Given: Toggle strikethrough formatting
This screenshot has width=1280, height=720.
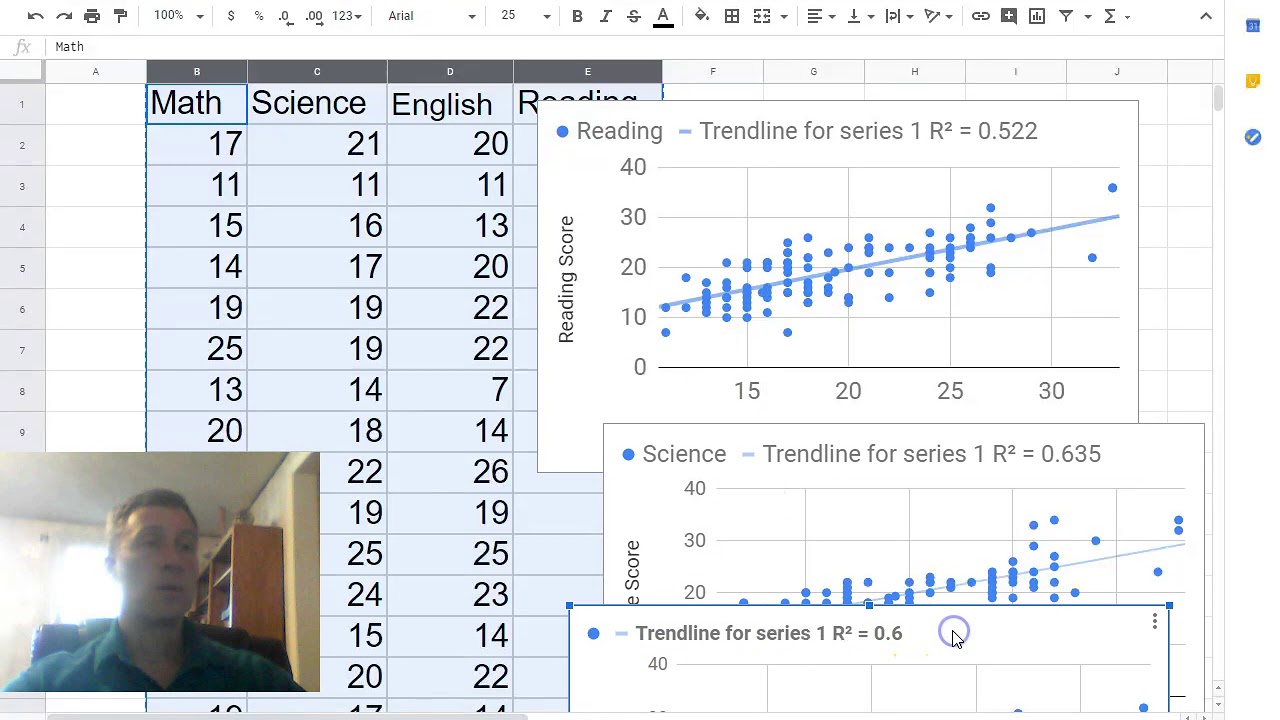Looking at the screenshot, I should [634, 16].
